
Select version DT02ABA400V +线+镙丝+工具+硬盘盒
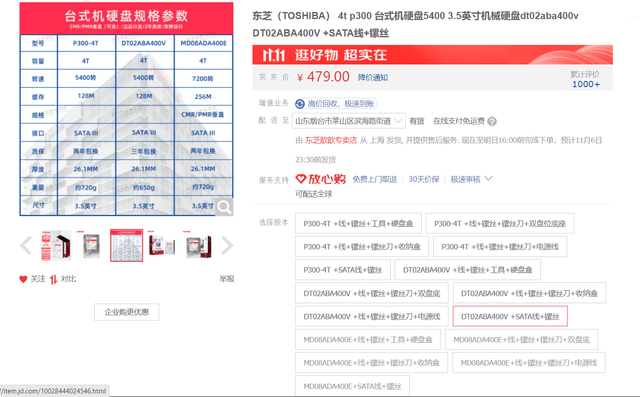pos(468,270)
